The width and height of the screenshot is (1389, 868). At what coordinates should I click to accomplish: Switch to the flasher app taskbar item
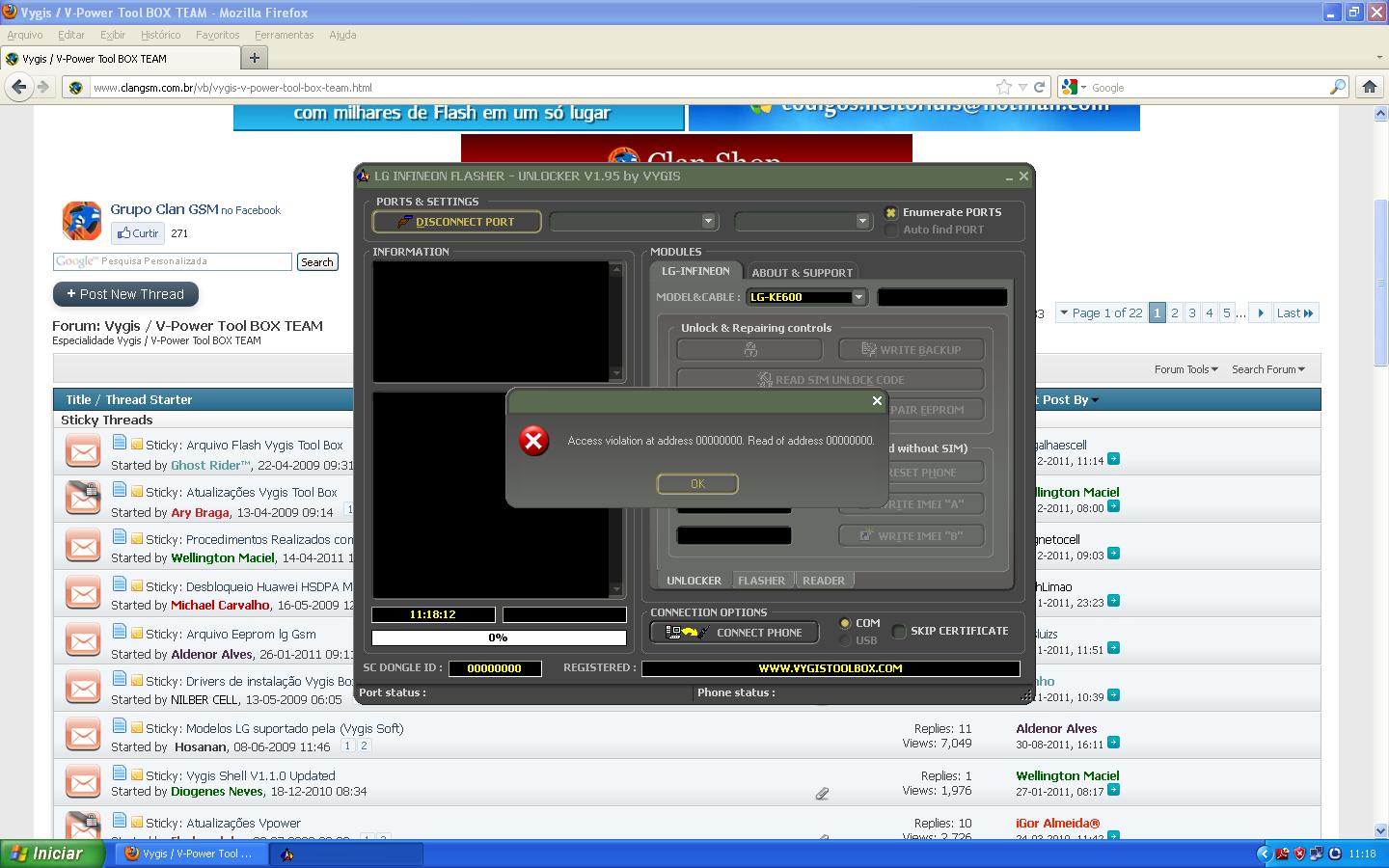[345, 854]
